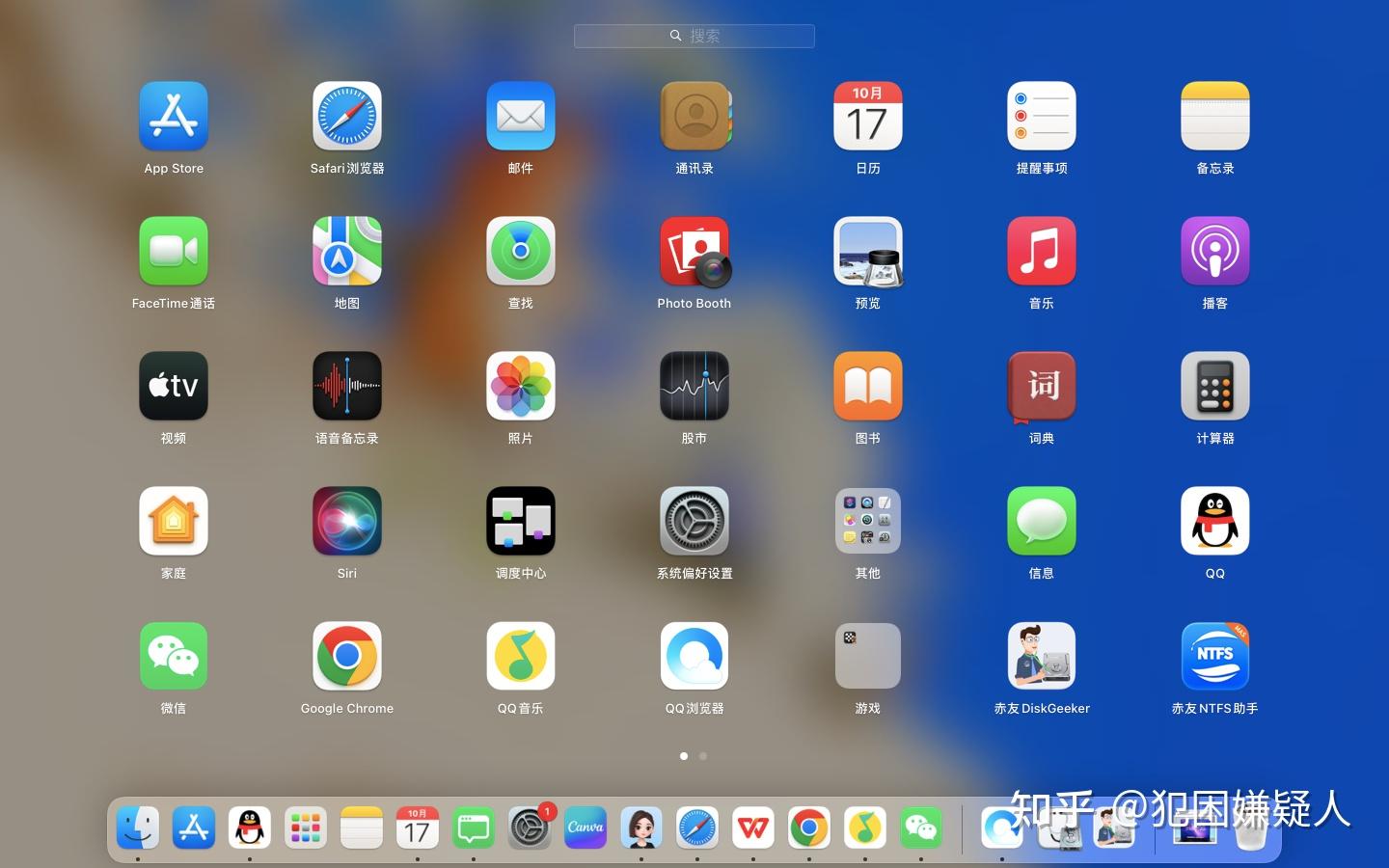Open QQ音乐 in the Launchpad grid
Screen dimensions: 1389x868
pos(521,656)
